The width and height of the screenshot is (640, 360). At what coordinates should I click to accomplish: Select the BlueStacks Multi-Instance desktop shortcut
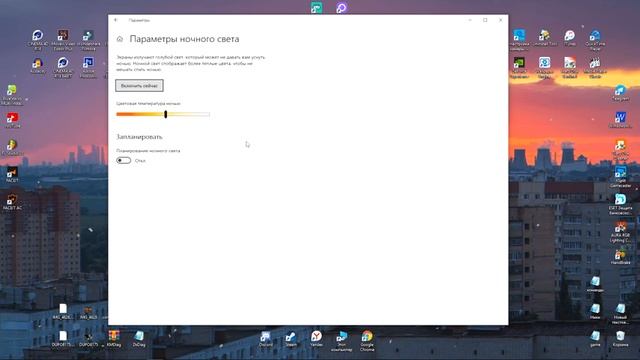pyautogui.click(x=12, y=95)
